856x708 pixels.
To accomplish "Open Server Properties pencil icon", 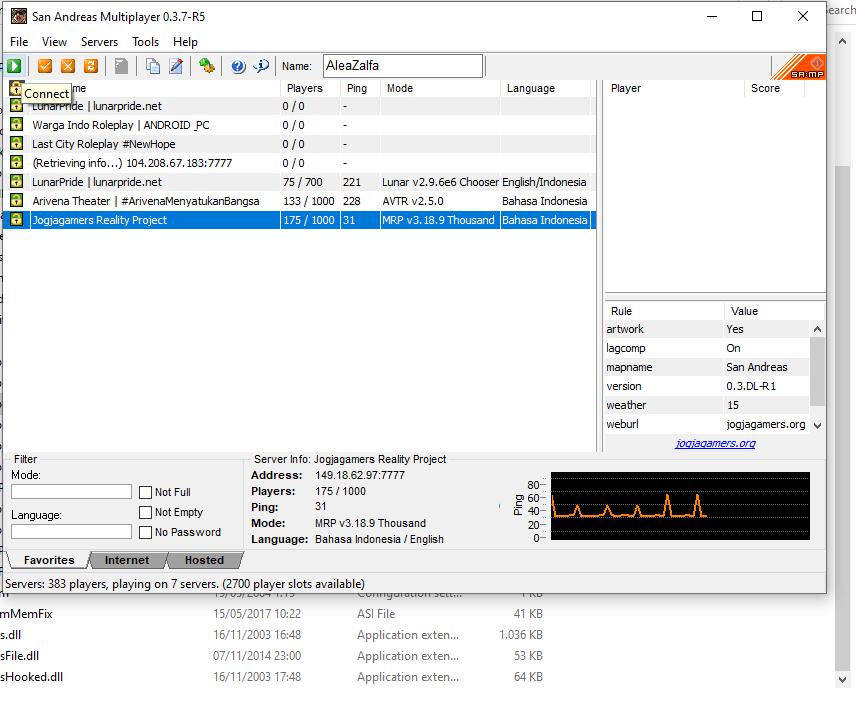I will 176,66.
